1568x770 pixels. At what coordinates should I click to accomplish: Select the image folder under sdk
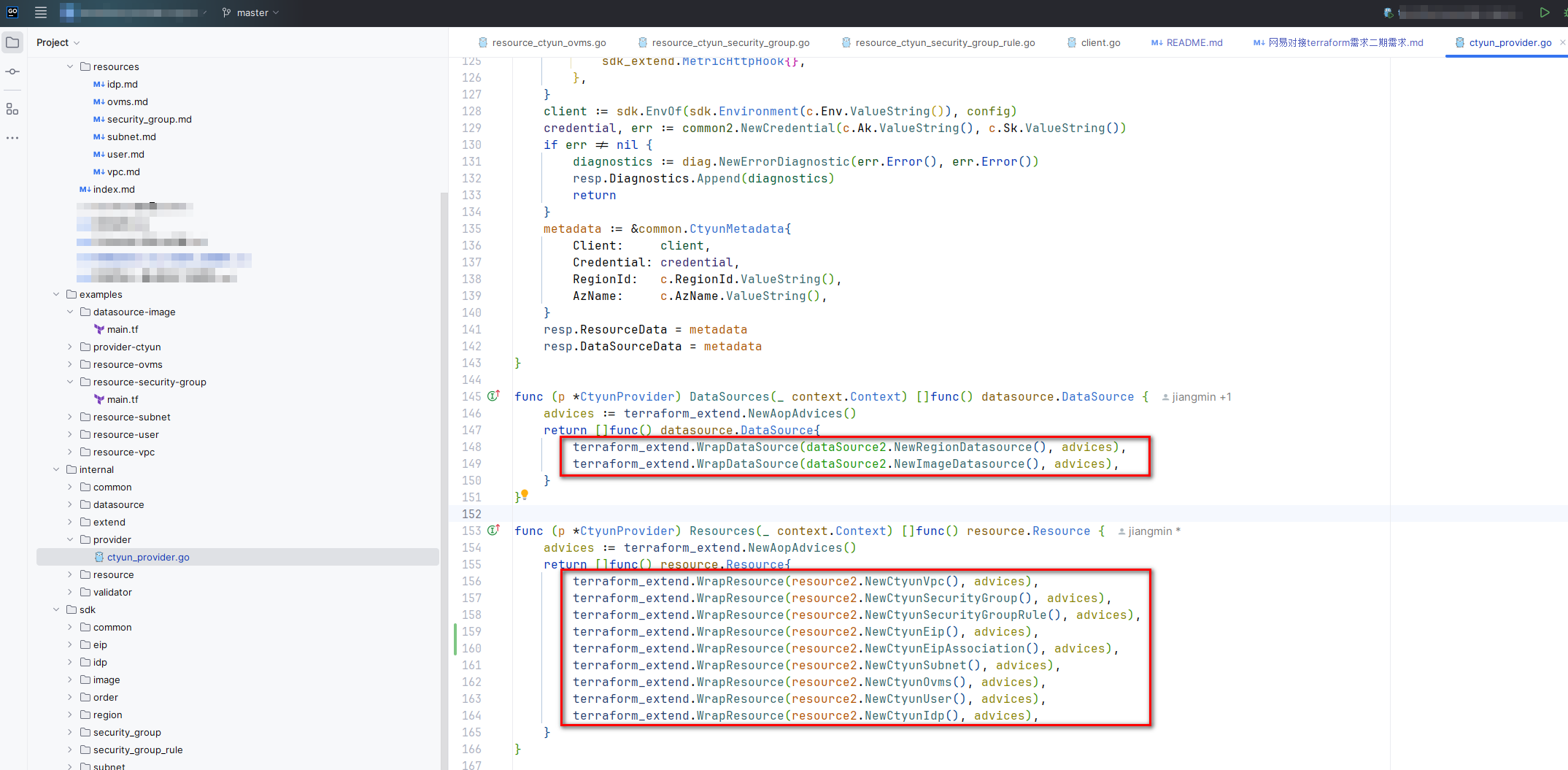pos(107,679)
